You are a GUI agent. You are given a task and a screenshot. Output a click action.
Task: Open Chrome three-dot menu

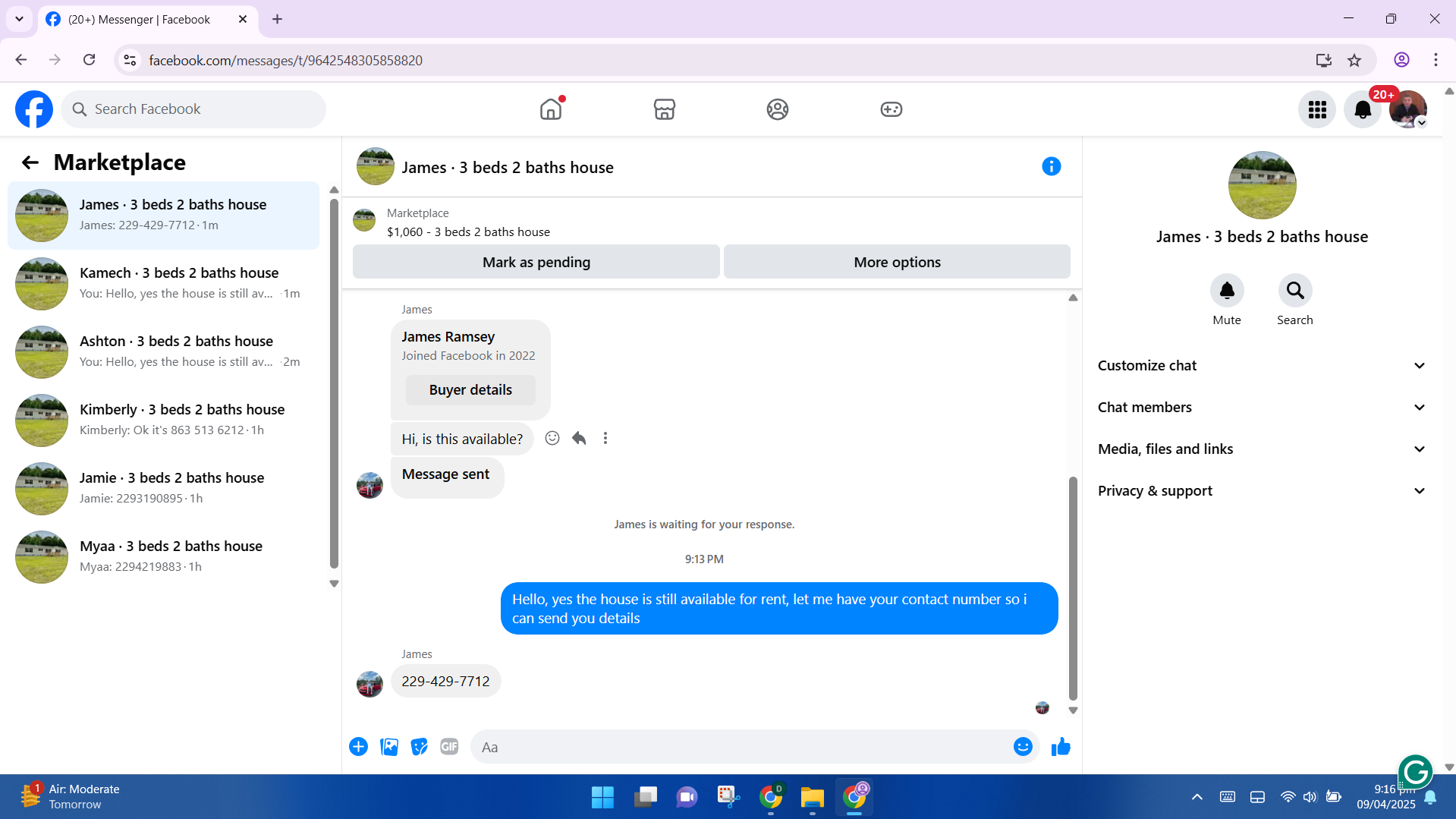tap(1436, 60)
